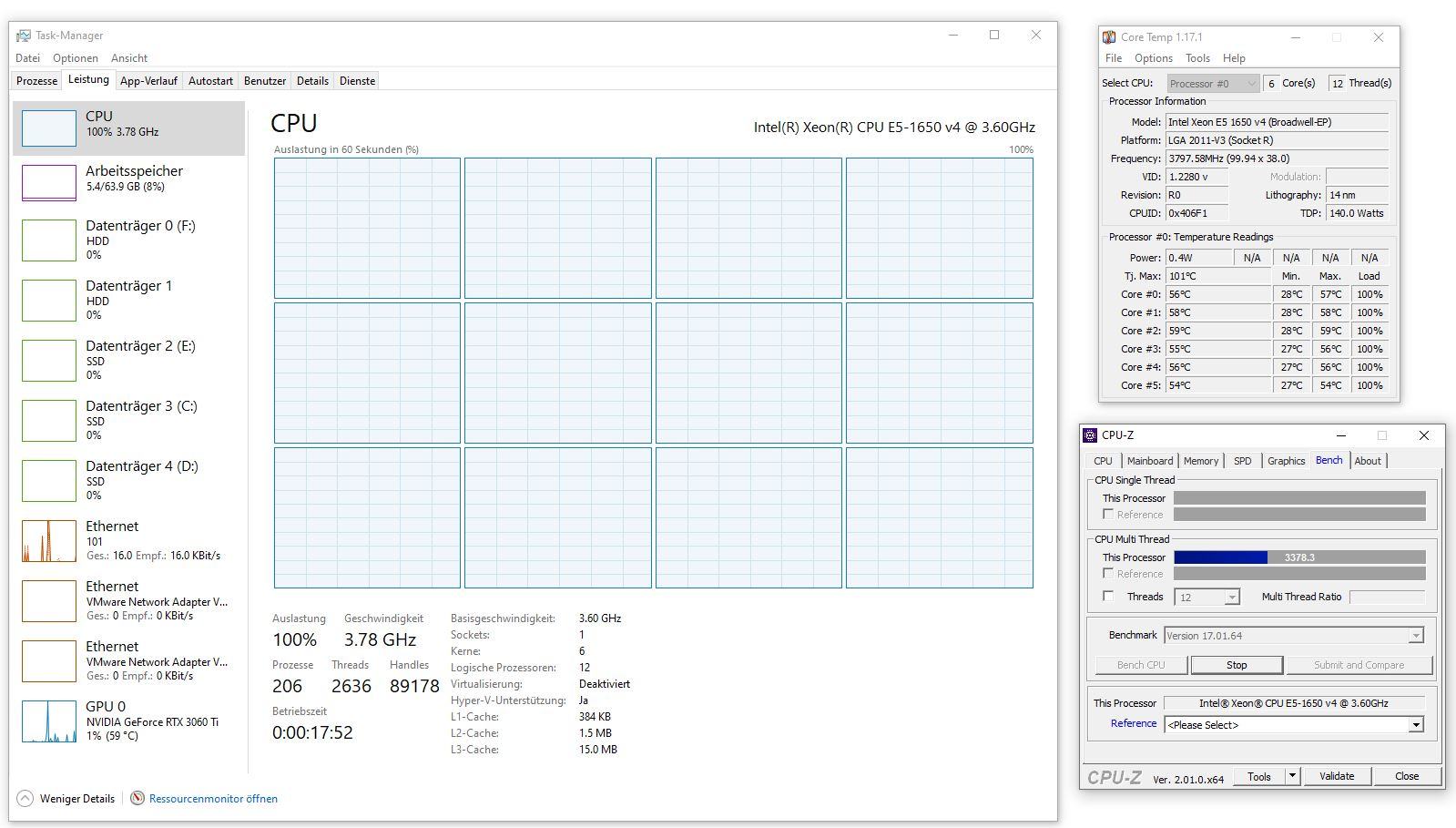The width and height of the screenshot is (1456, 828).
Task: Enable the Threads checkbox in CPU-Z
Action: 1108,597
